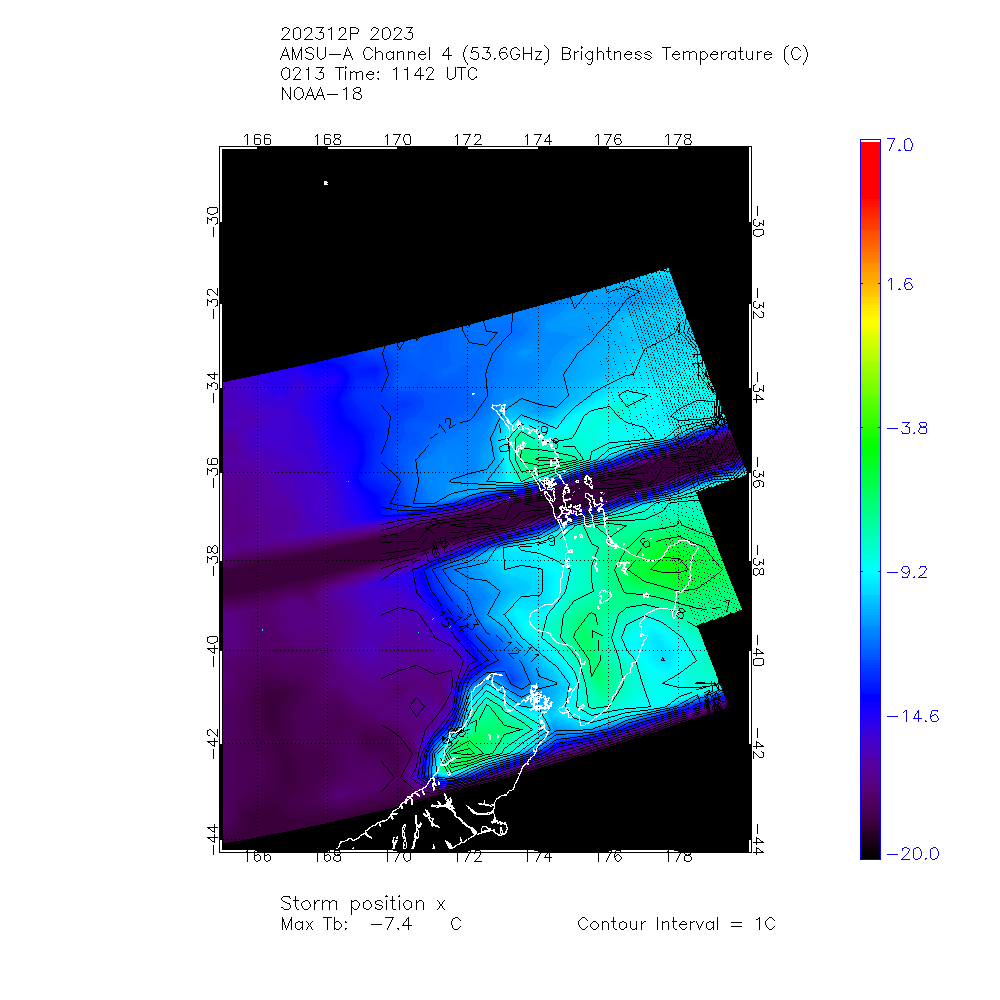Image resolution: width=1000 pixels, height=1000 pixels.
Task: Click the '-9.2' color bar label
Action: click(907, 572)
